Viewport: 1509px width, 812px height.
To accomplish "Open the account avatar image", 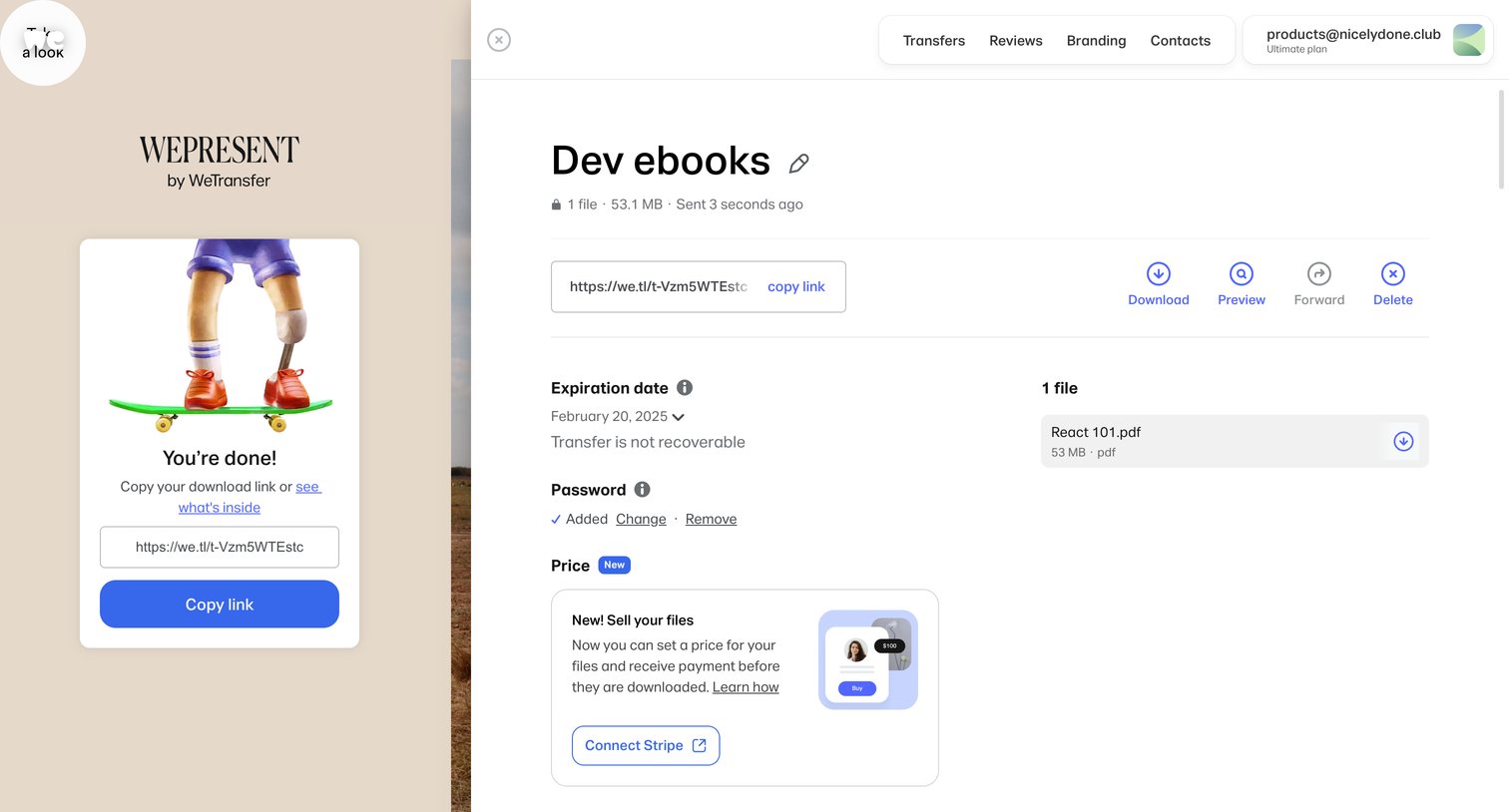I will [1468, 40].
